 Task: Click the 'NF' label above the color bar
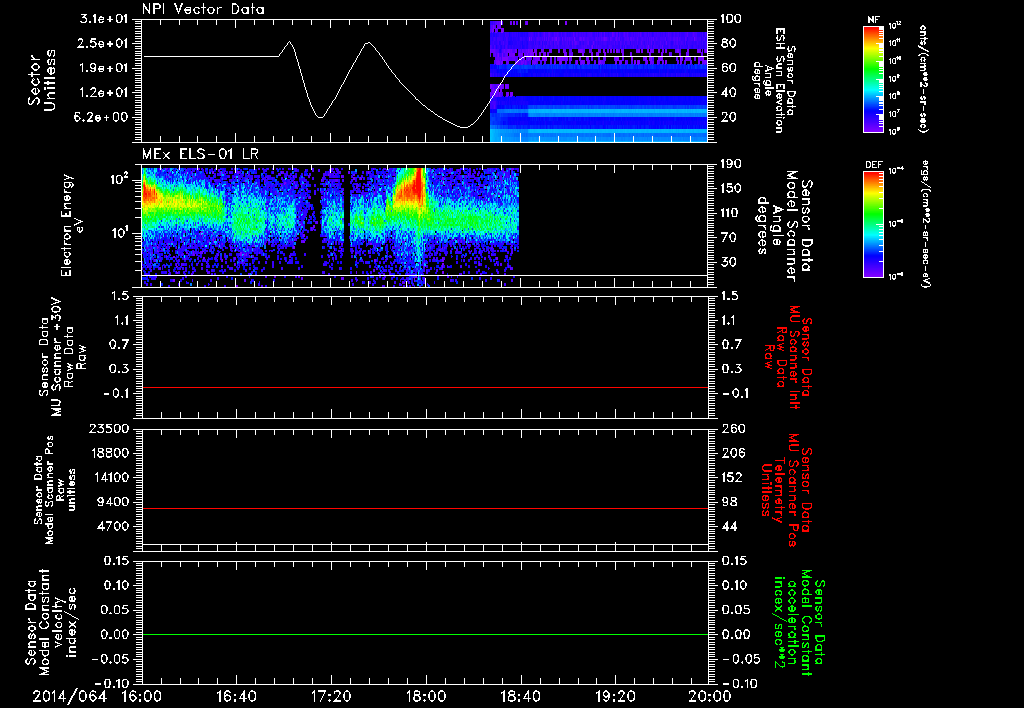[874, 20]
